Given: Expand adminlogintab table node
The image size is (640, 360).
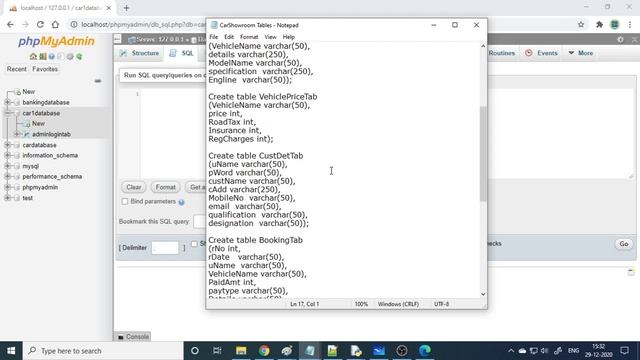Looking at the screenshot, I should click(17, 134).
